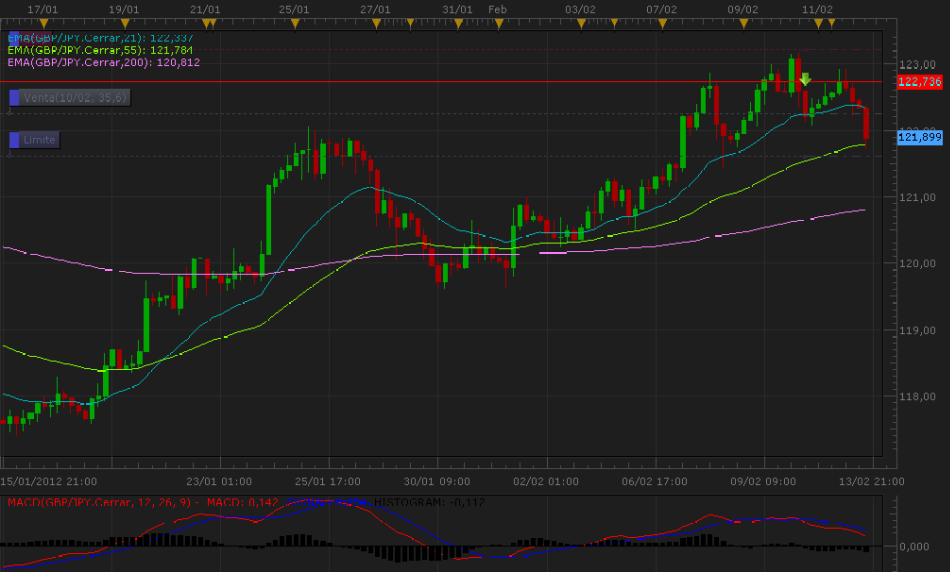Click the blue 121,899 price tag
This screenshot has height=572, width=950.
click(x=920, y=137)
